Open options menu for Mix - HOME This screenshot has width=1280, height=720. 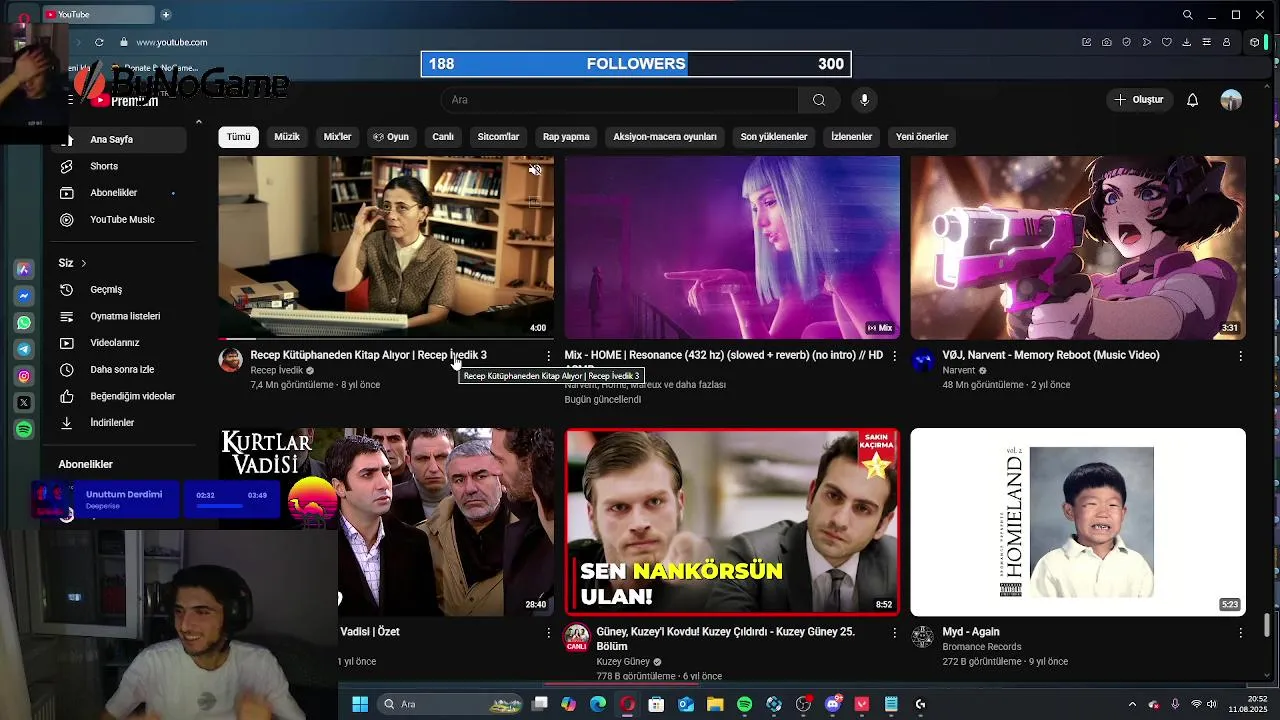[x=894, y=356]
